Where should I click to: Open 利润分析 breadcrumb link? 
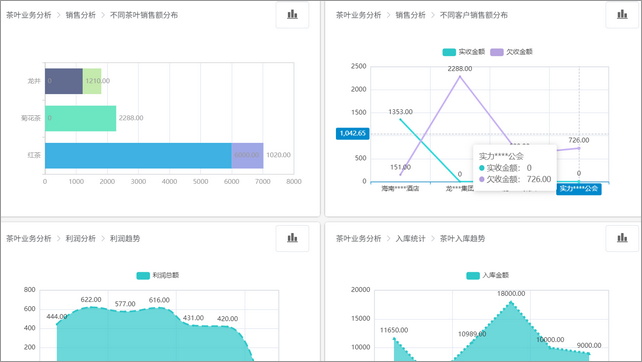point(81,238)
